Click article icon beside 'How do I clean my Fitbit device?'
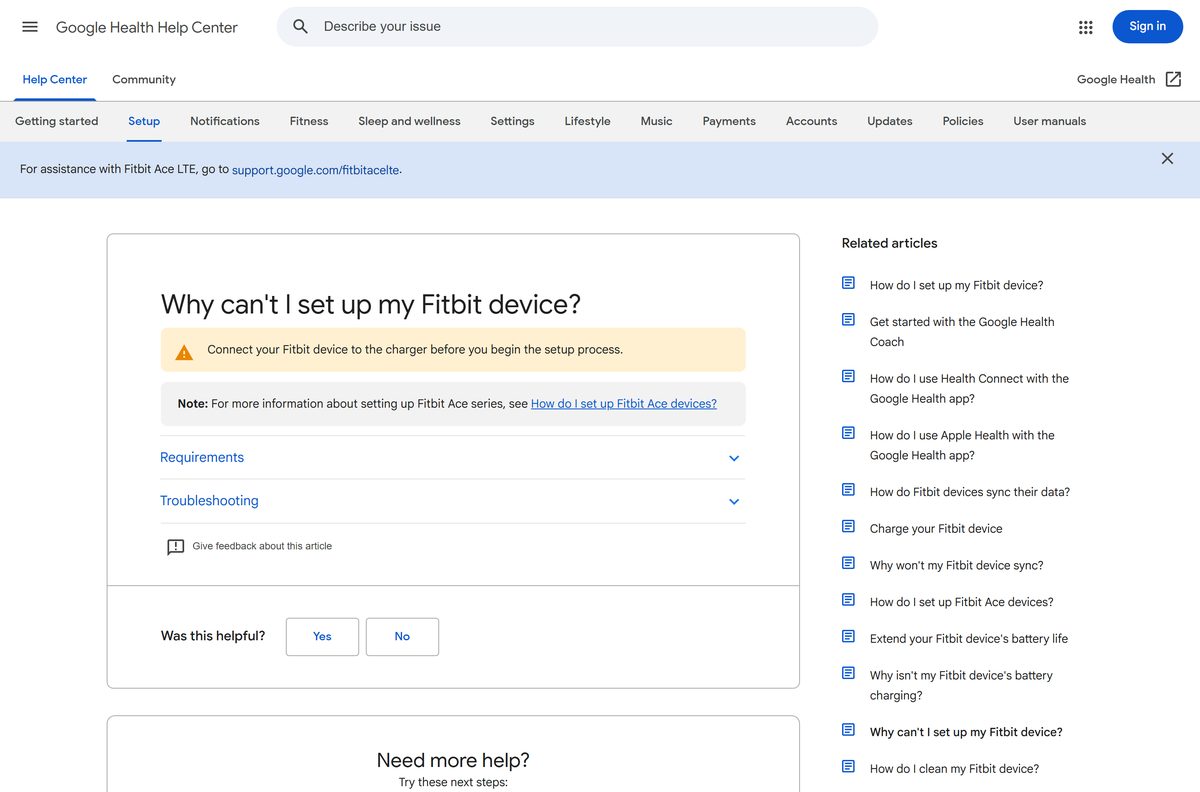Image resolution: width=1200 pixels, height=792 pixels. click(x=848, y=766)
